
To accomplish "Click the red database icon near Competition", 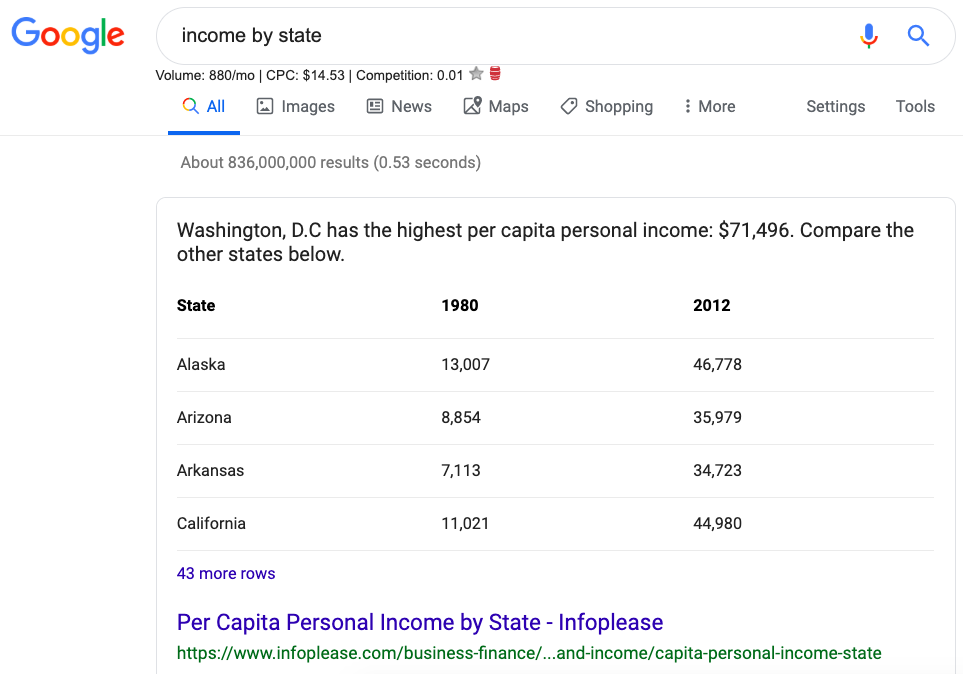I will pyautogui.click(x=495, y=74).
